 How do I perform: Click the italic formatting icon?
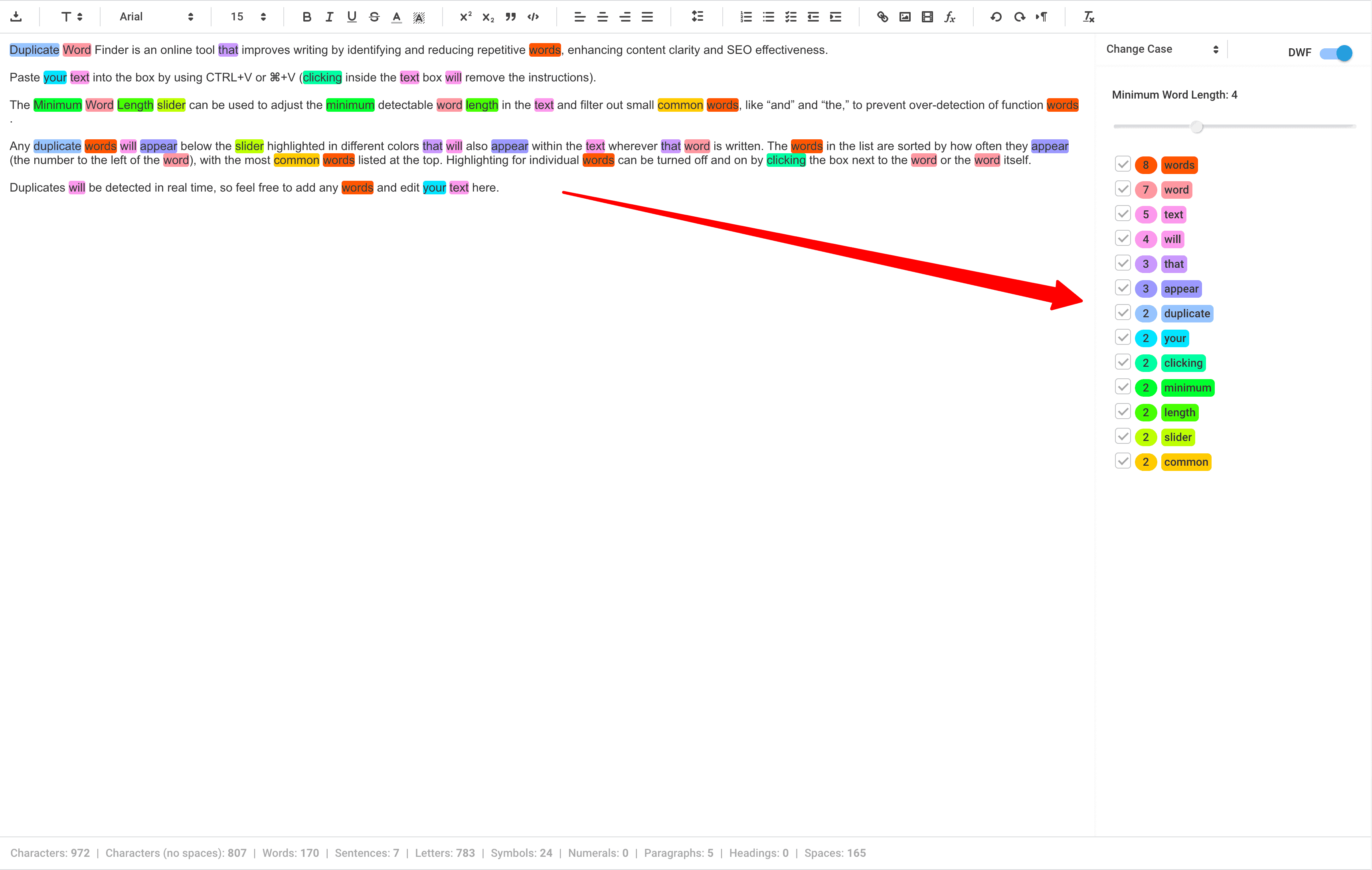(329, 17)
